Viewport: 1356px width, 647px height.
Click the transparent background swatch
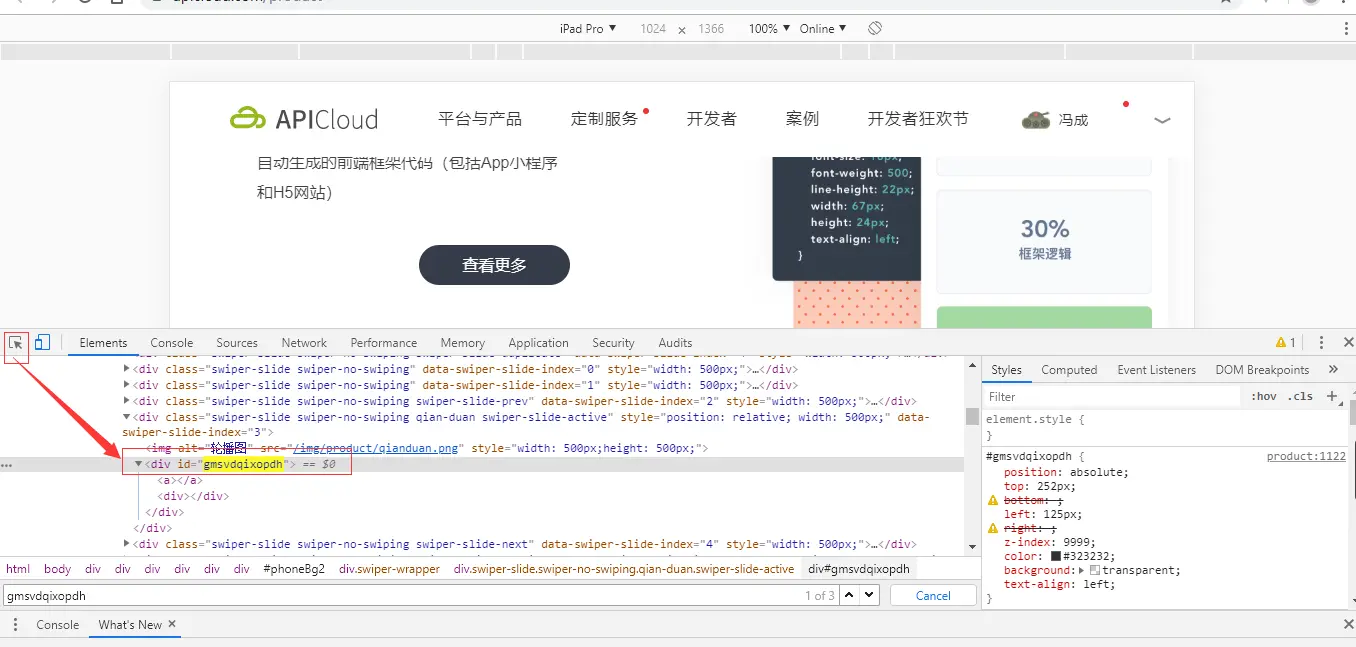tap(1095, 570)
